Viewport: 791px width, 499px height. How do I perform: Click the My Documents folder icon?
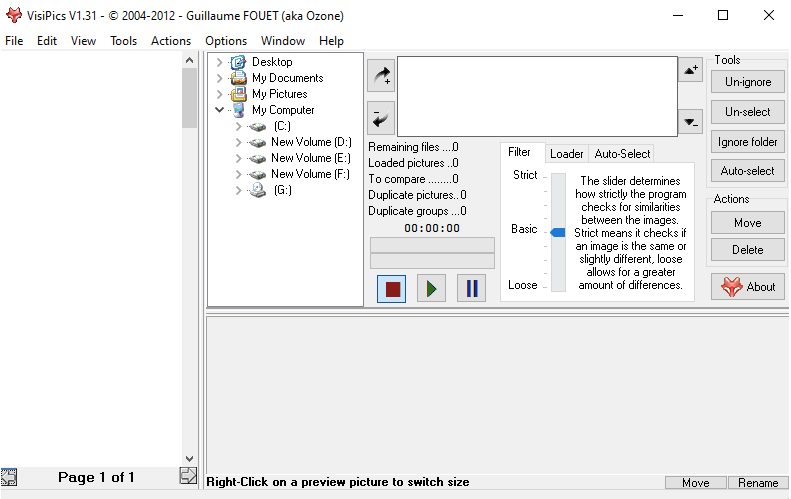(x=238, y=78)
